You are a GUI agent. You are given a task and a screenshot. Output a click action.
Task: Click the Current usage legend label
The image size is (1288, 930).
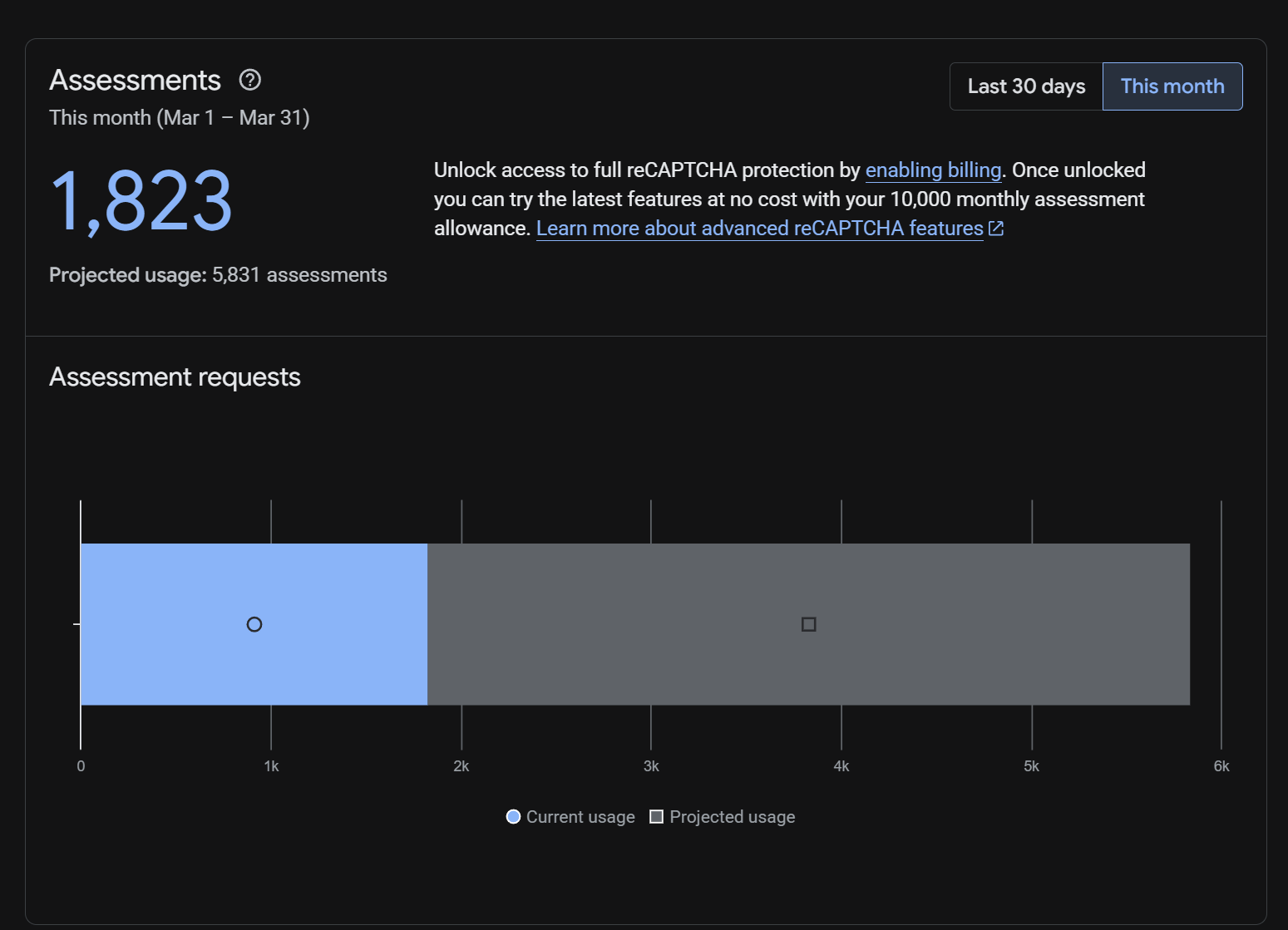(x=580, y=817)
